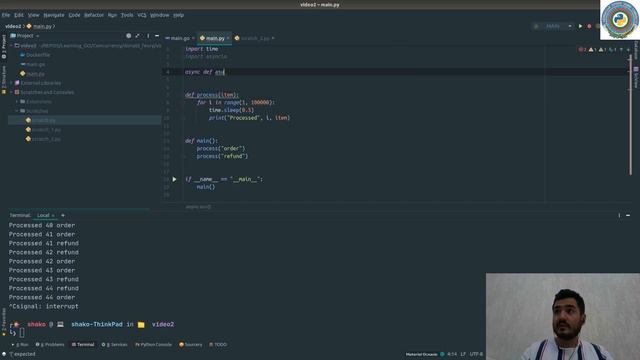Hide the Project panel with minus icon
The width and height of the screenshot is (640, 360).
tap(157, 36)
